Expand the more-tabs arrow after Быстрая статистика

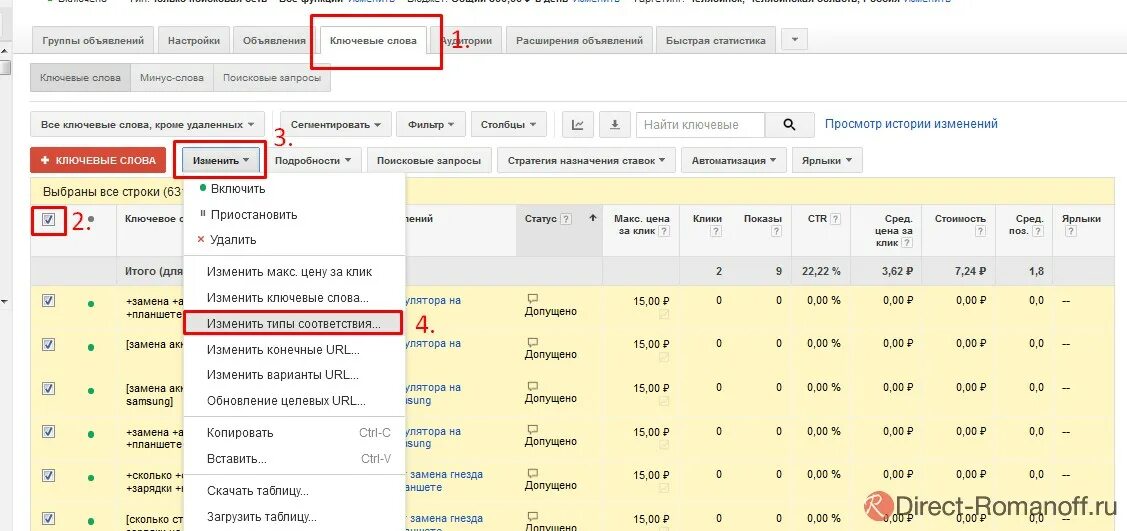pyautogui.click(x=794, y=40)
